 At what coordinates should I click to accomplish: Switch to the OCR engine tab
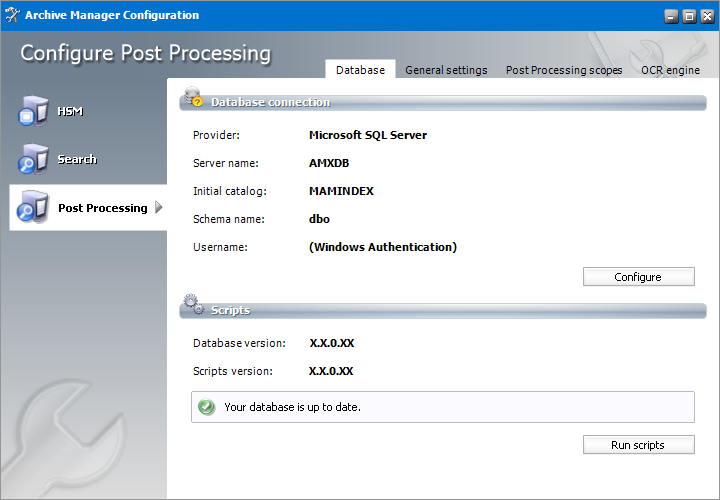tap(670, 70)
